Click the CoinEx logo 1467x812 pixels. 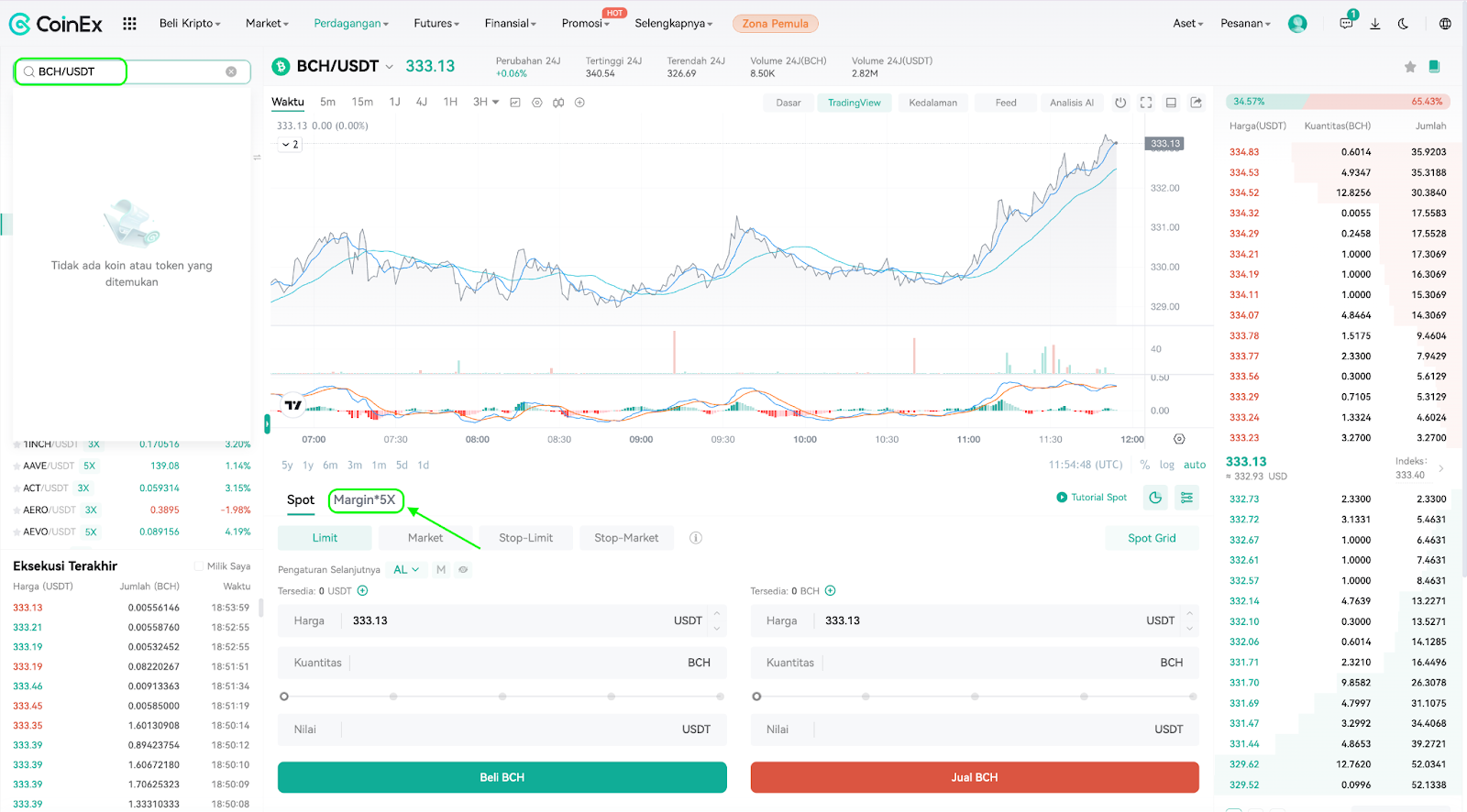[x=56, y=24]
